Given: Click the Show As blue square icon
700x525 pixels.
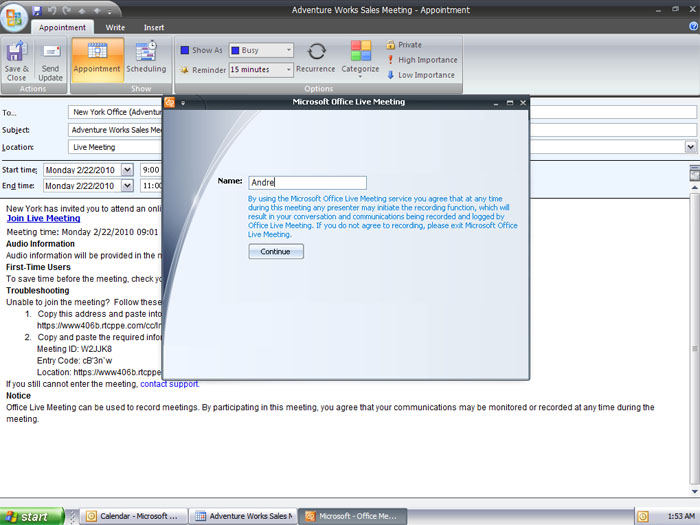Looking at the screenshot, I should click(184, 50).
